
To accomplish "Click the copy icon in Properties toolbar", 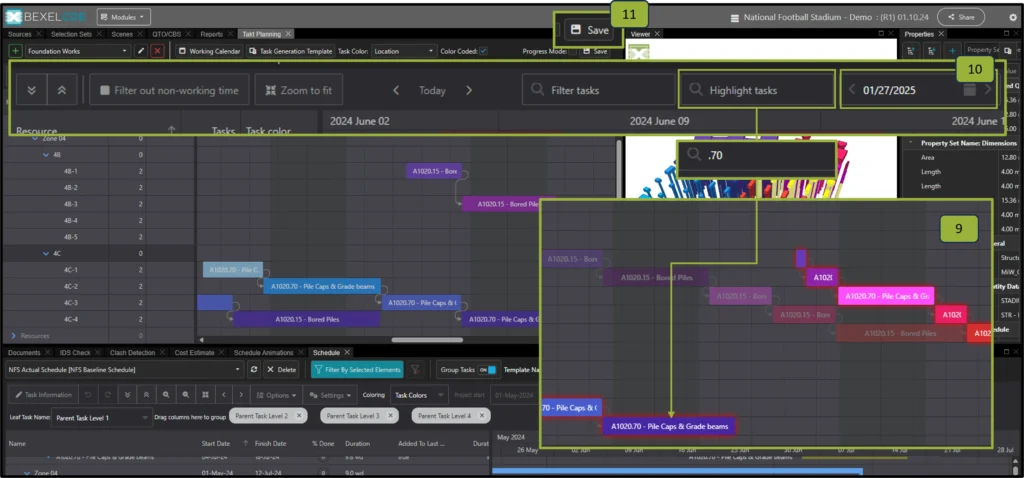I will tap(1007, 50).
